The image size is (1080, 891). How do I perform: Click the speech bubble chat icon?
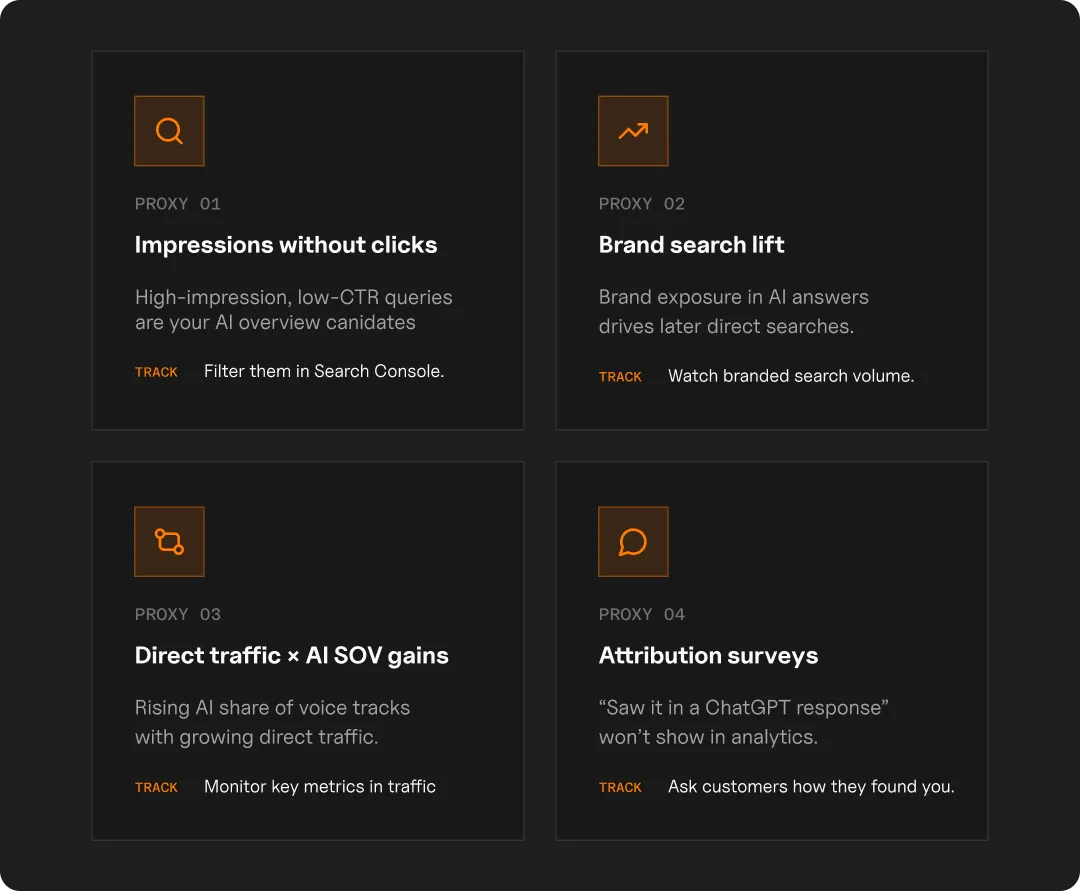click(x=633, y=541)
